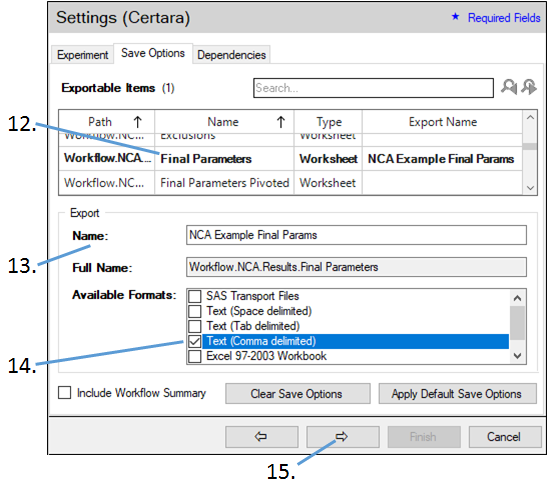This screenshot has height=488, width=548.
Task: Click exportable items list scroll-down arrow
Action: 530,188
